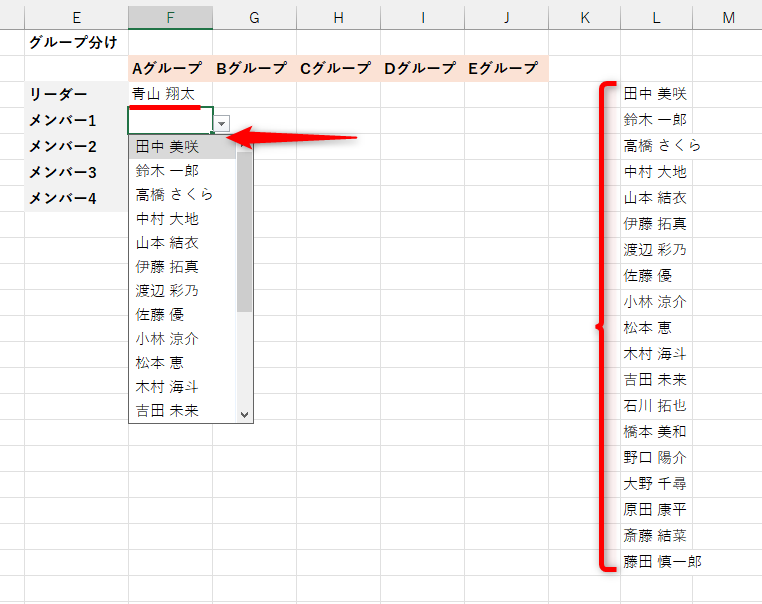This screenshot has width=762, height=604.
Task: Click 木村 海斗 in column L
Action: tap(657, 354)
